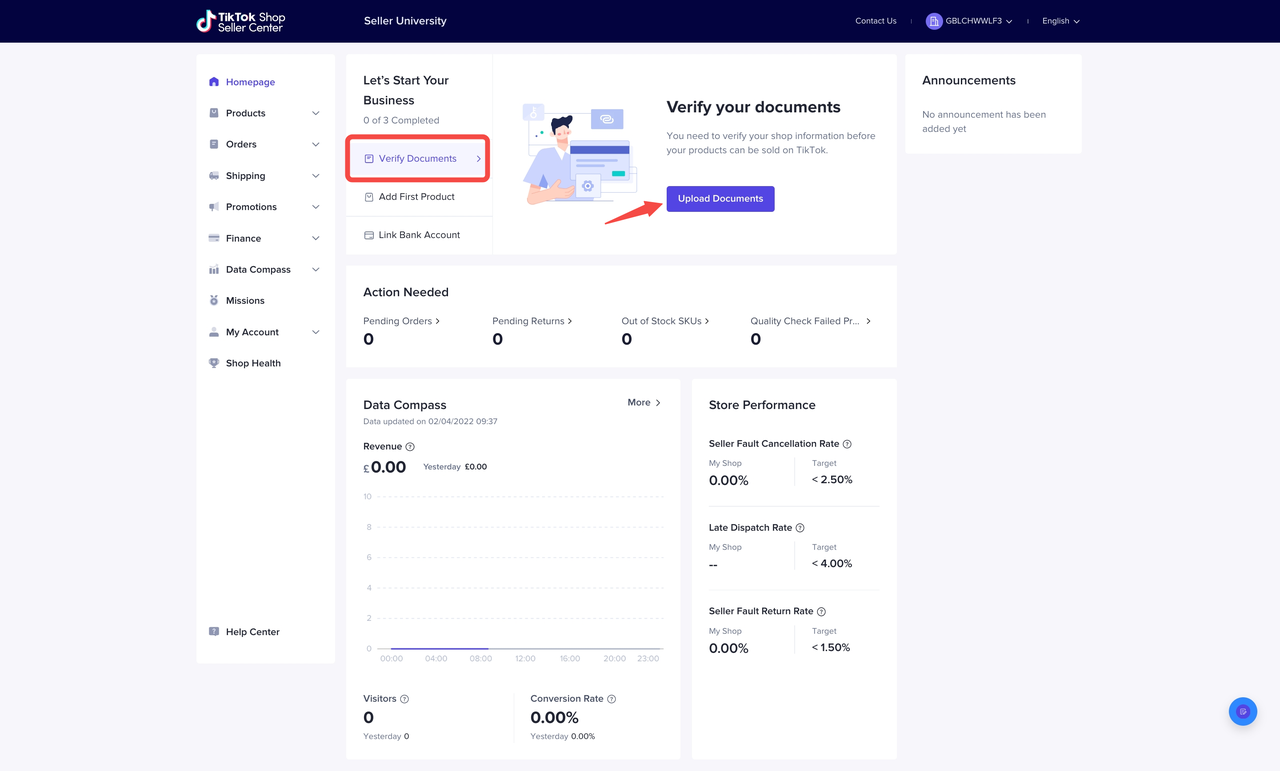Click the Seller University menu item
The height and width of the screenshot is (771, 1280).
[405, 20]
